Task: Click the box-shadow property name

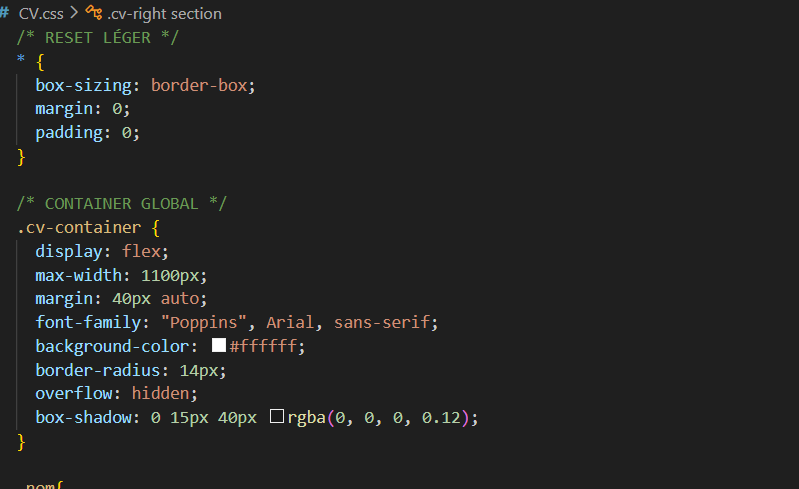Action: (x=83, y=418)
